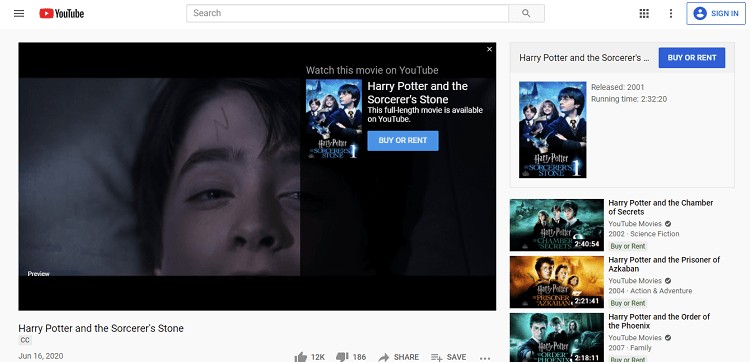Click overlay title 'Harry Potter and the Sorcerer's Stone'
750x362 pixels.
[418, 93]
